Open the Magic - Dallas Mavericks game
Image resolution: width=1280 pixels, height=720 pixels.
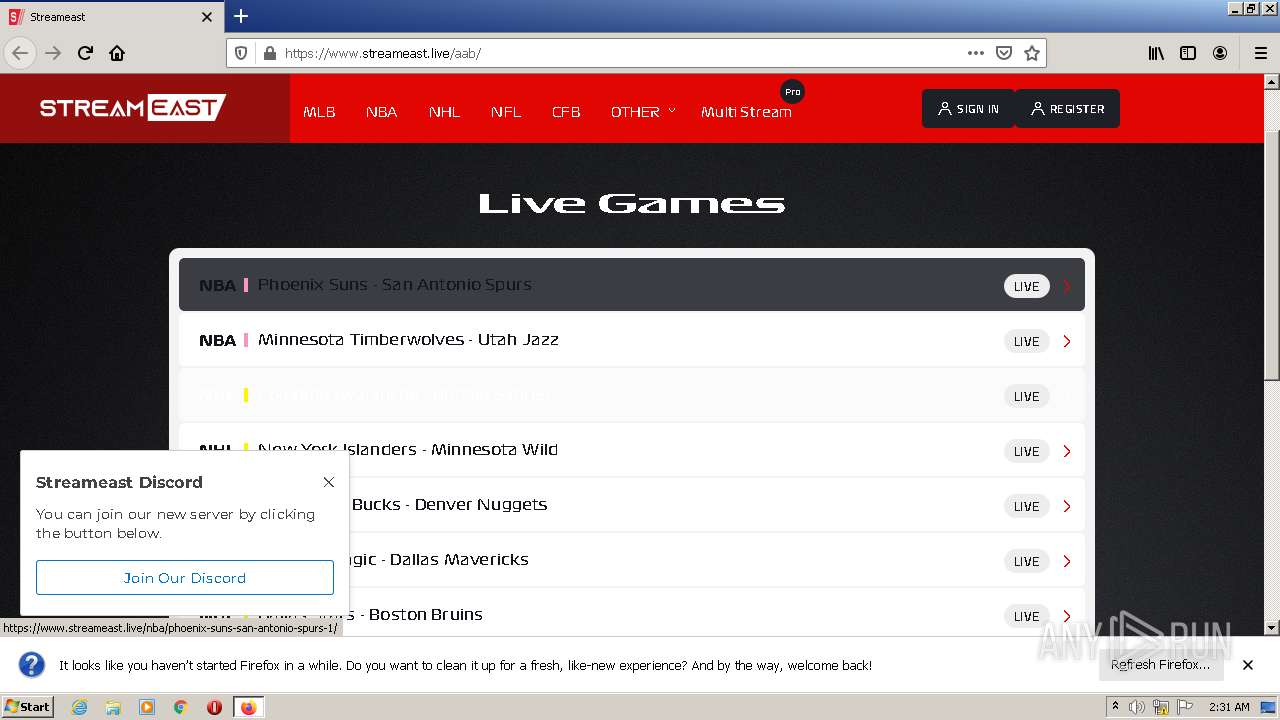click(x=632, y=560)
